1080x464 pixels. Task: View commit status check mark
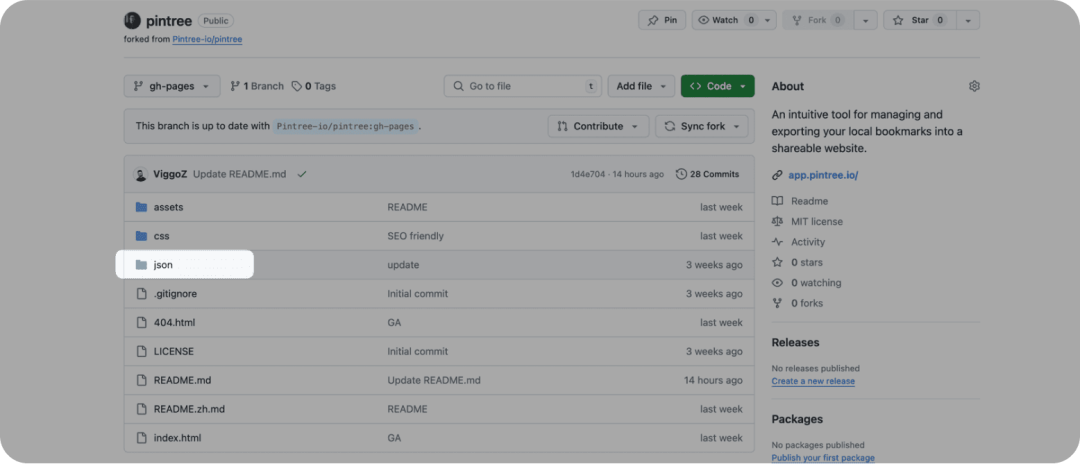click(x=302, y=174)
